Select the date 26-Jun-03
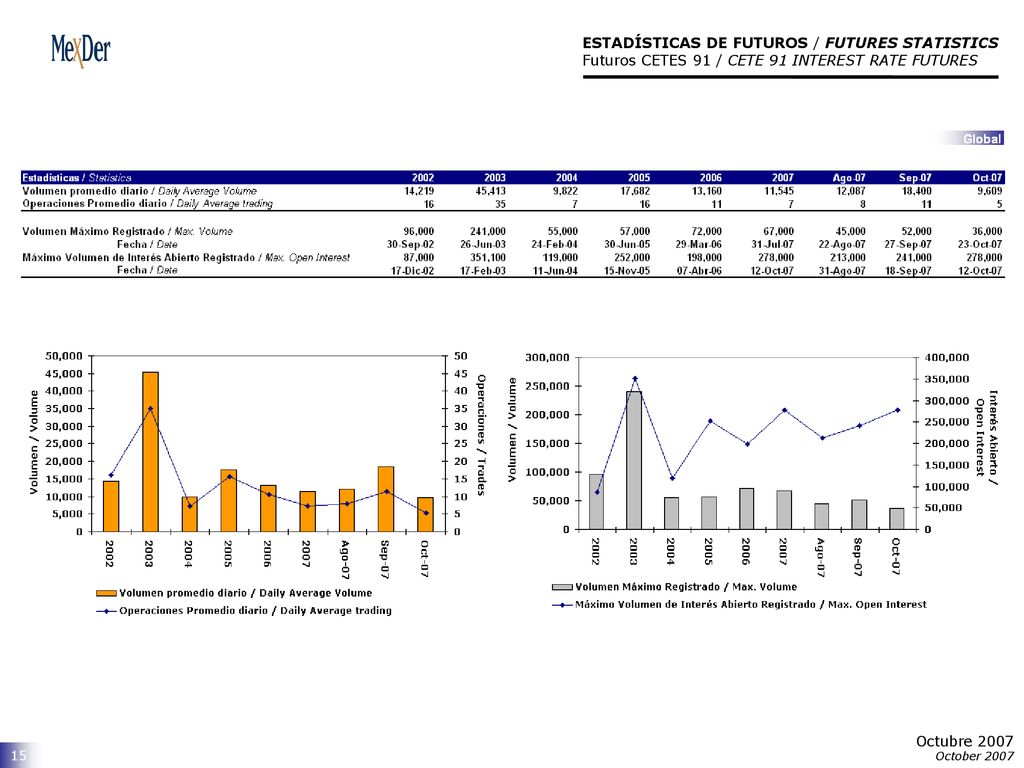This screenshot has height=768, width=1024. [483, 244]
